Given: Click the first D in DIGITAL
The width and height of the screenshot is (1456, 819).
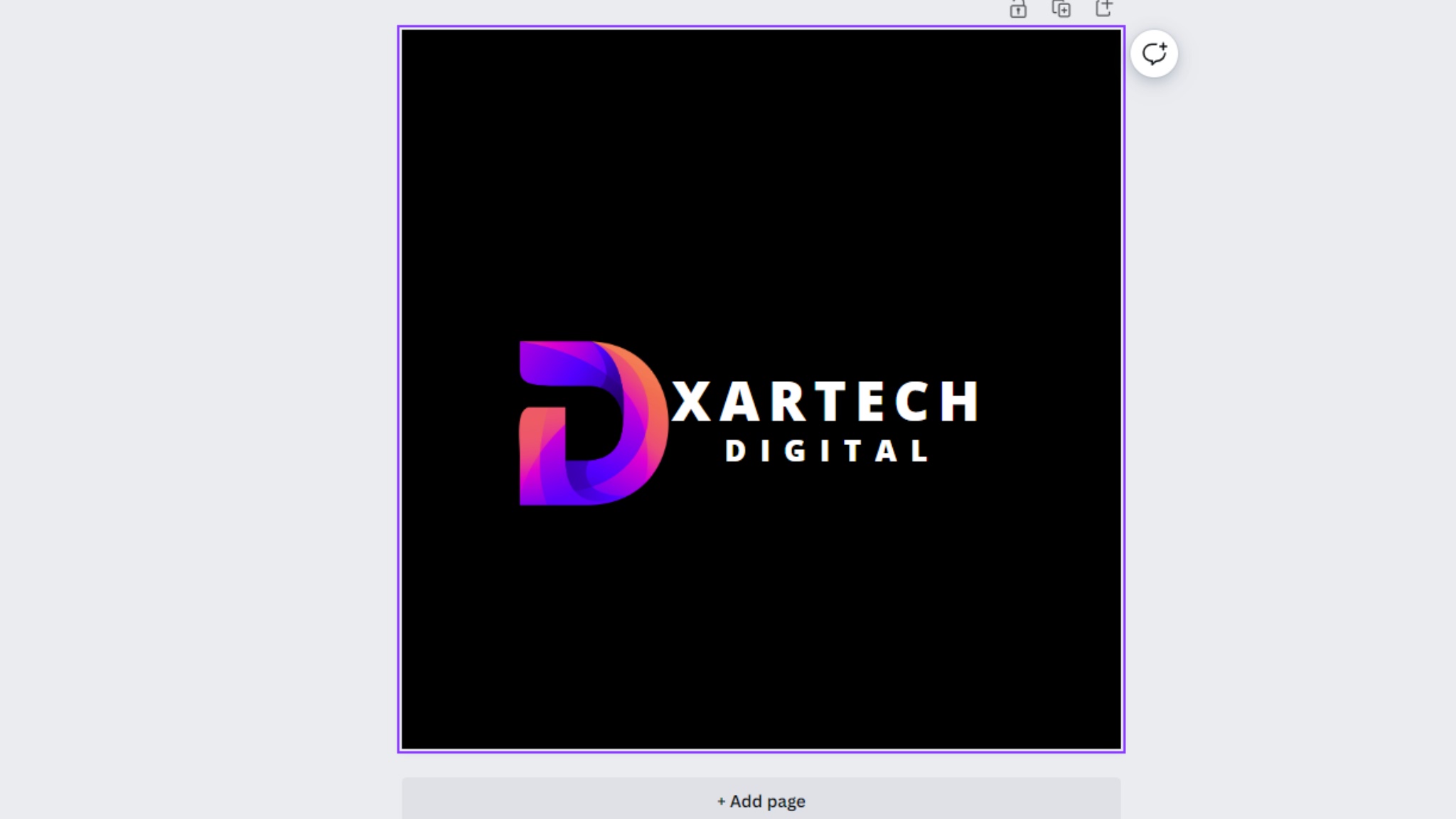Looking at the screenshot, I should (x=735, y=451).
